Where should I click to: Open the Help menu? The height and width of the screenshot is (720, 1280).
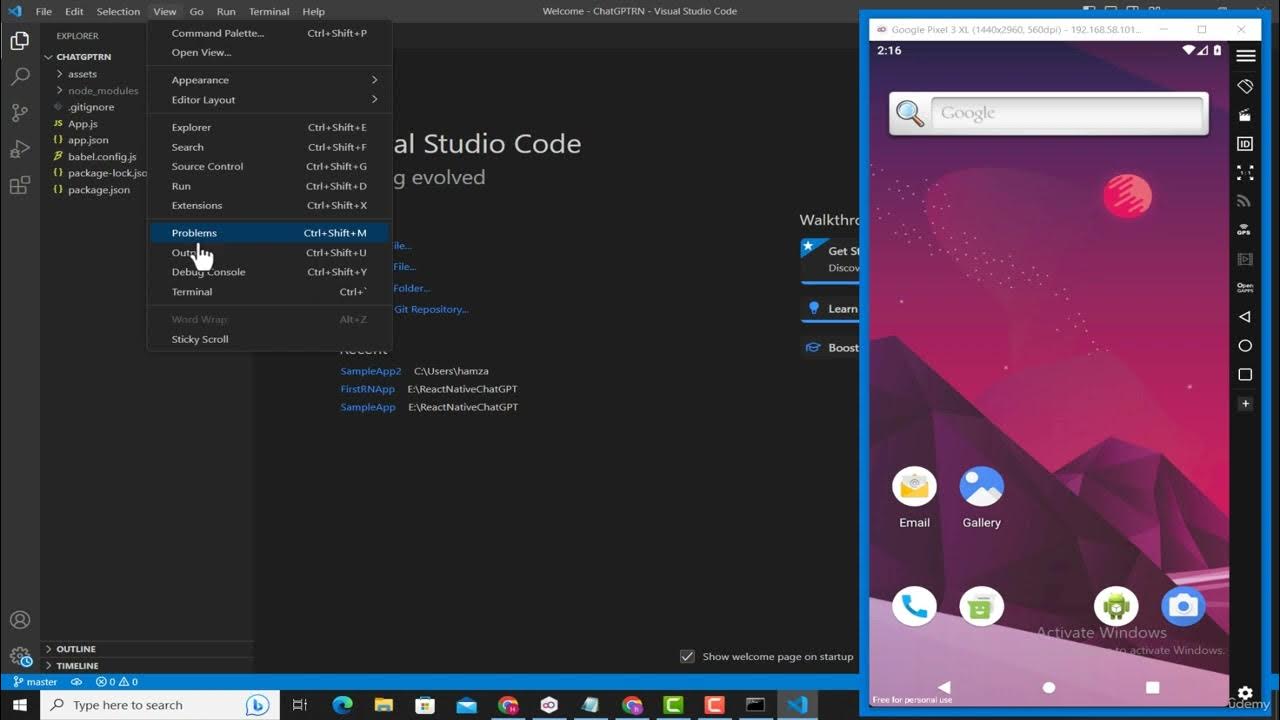[x=313, y=11]
